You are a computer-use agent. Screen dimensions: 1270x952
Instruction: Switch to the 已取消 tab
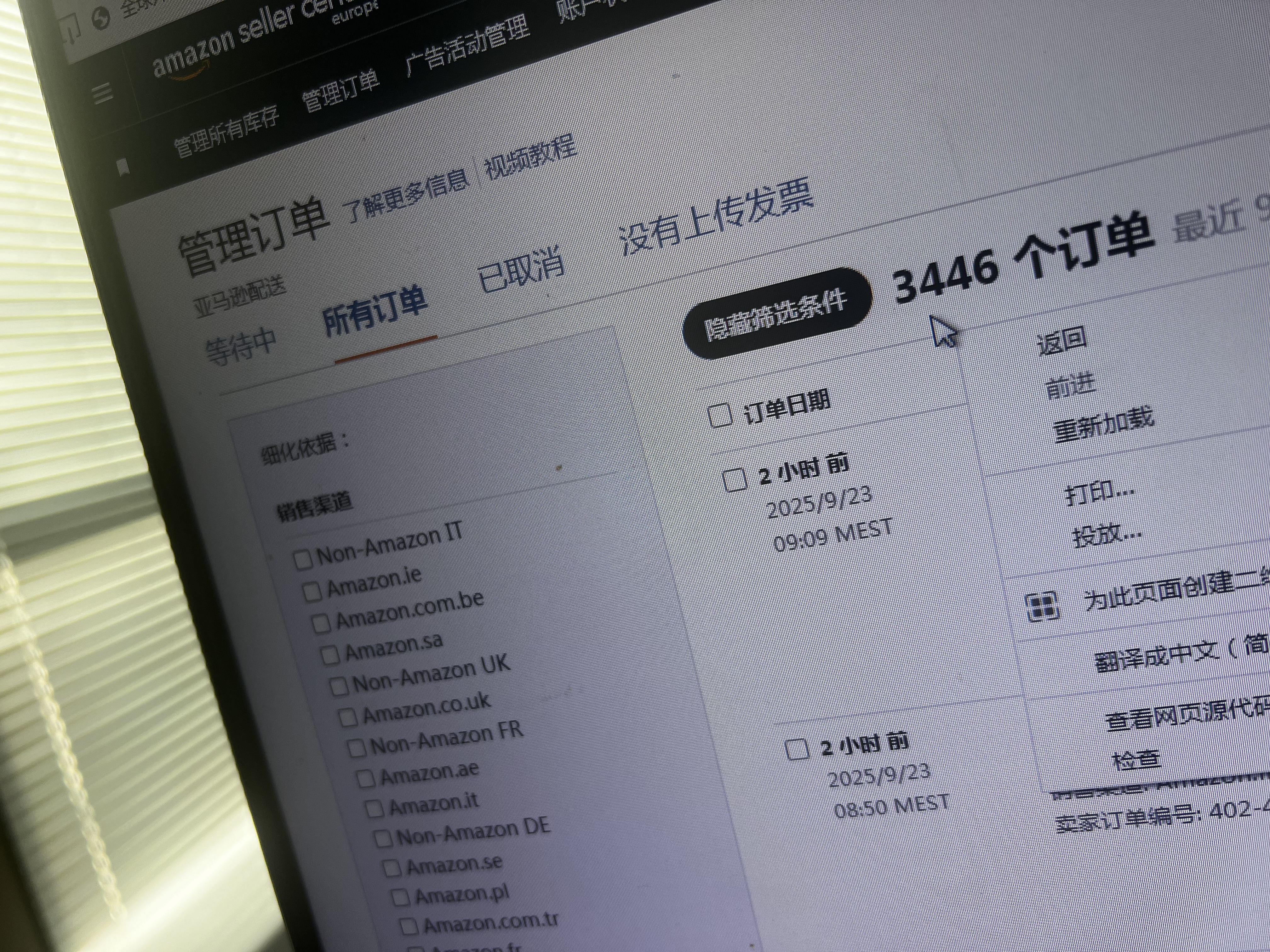(x=520, y=270)
